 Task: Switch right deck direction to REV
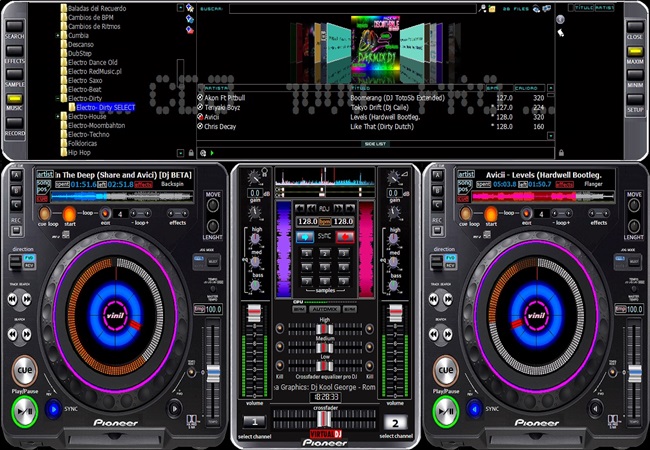(450, 266)
